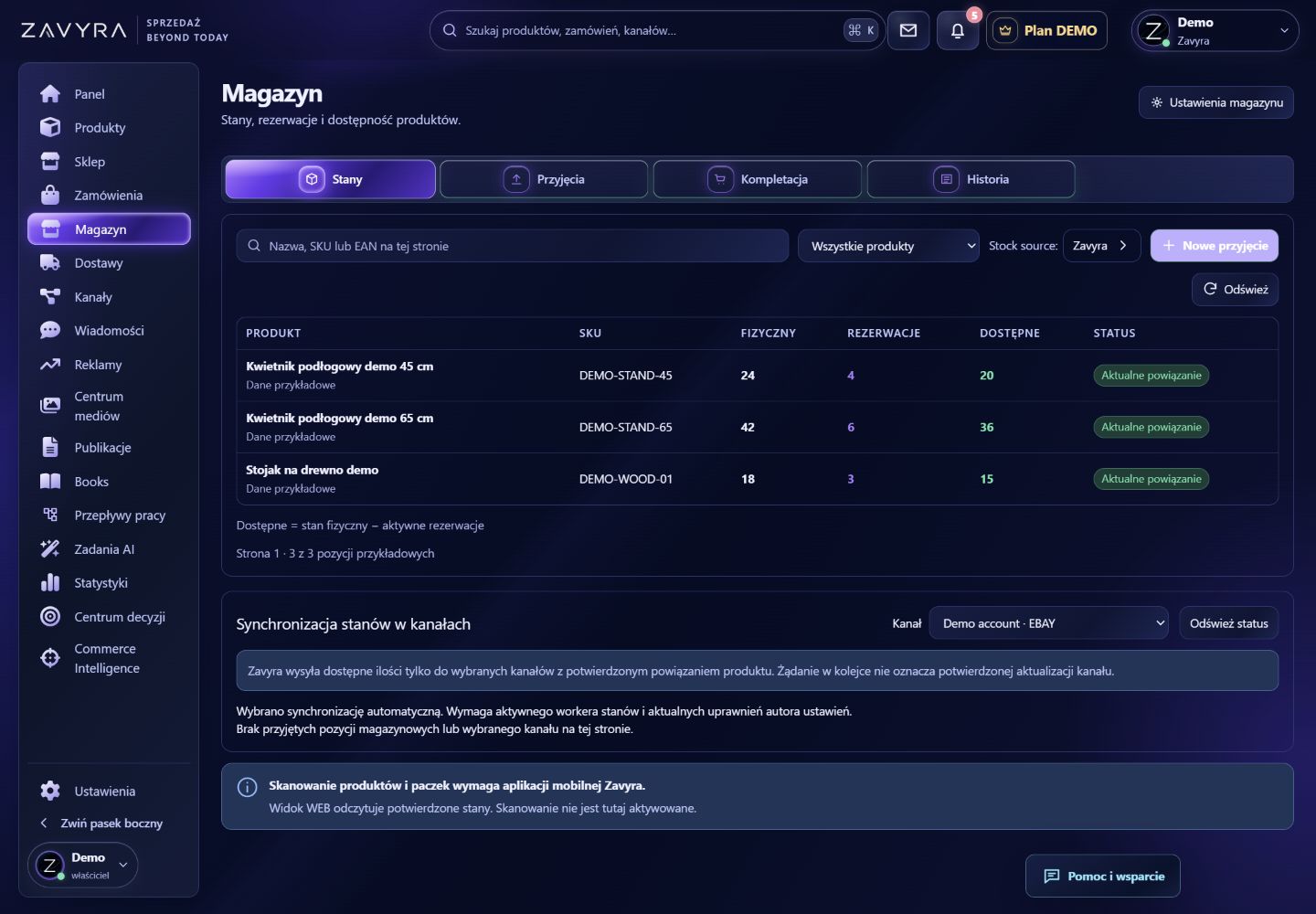
Task: Open notifications bell icon
Action: [x=958, y=30]
